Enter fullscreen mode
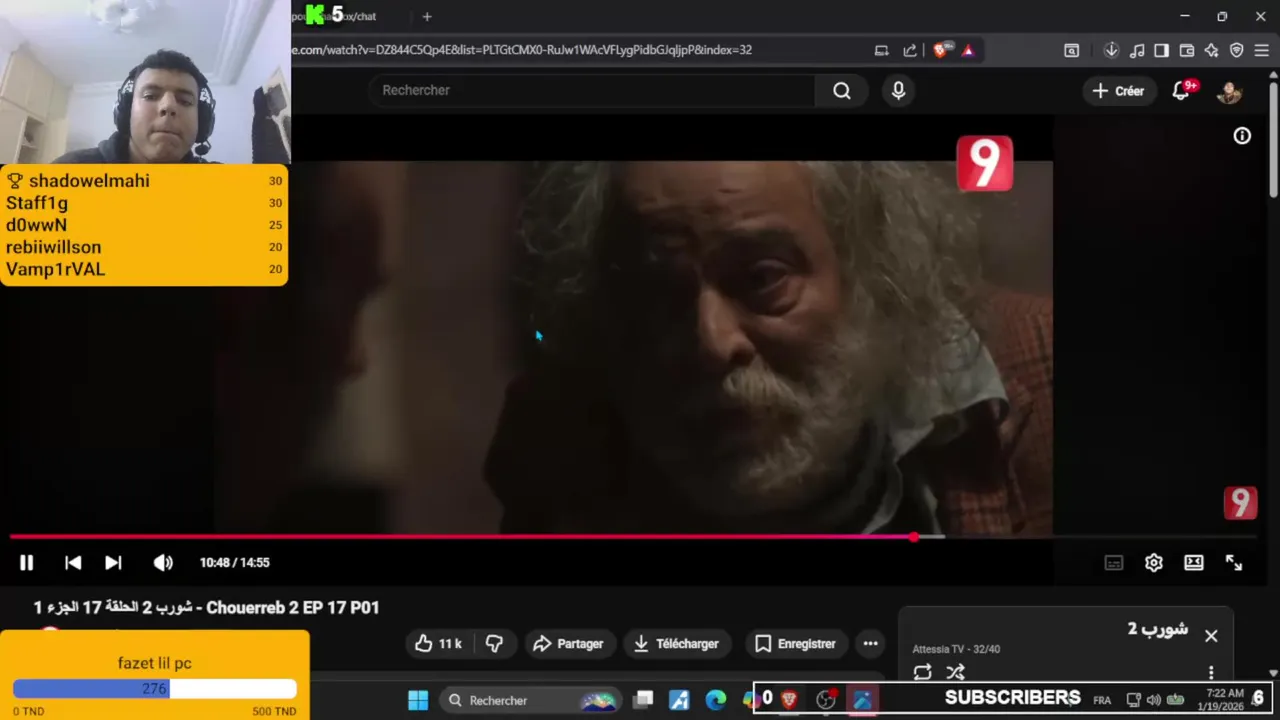Screen dimensions: 1280x720 point(1234,563)
